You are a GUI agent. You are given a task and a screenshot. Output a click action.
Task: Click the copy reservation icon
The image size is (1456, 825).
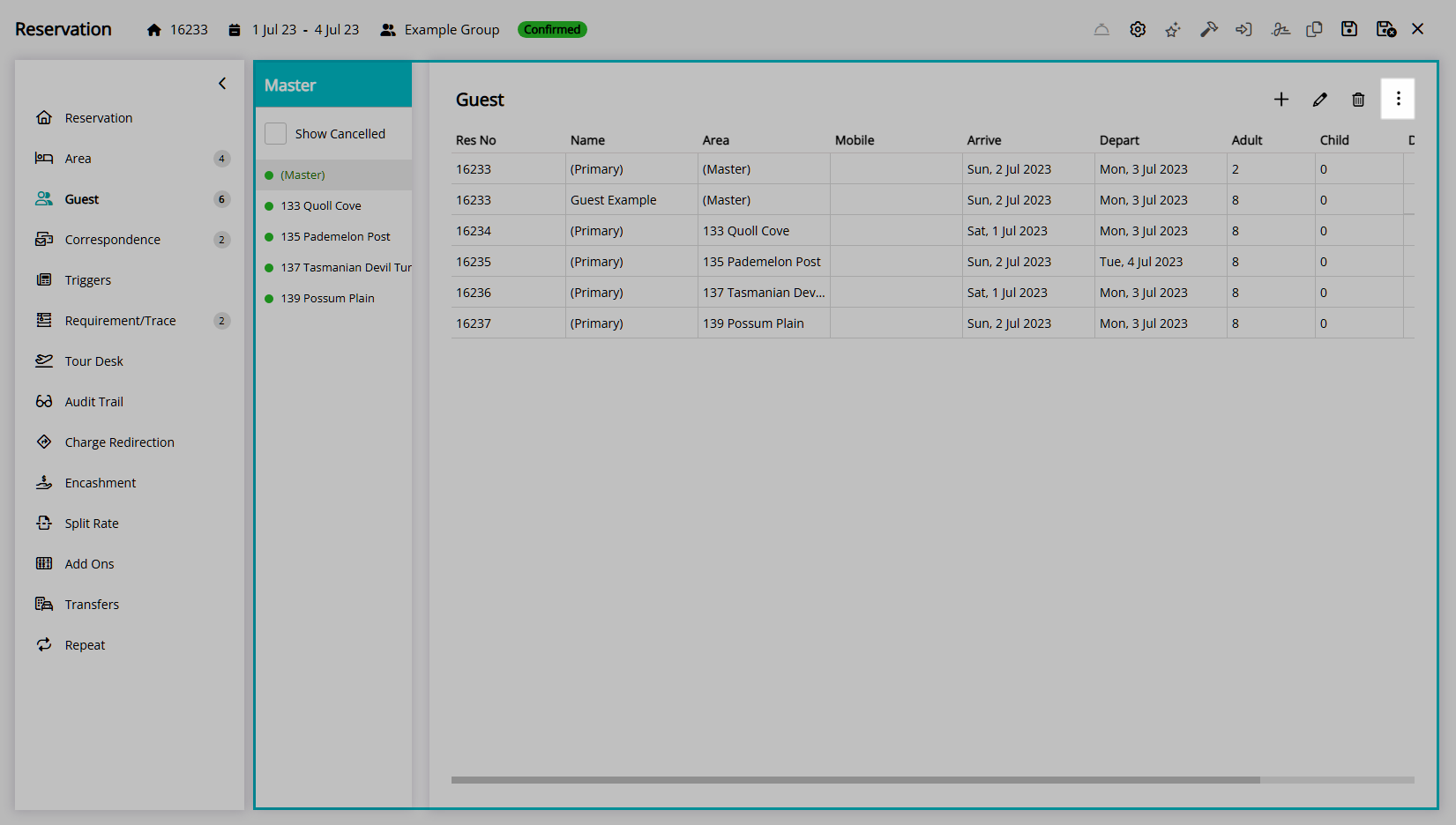(x=1314, y=30)
